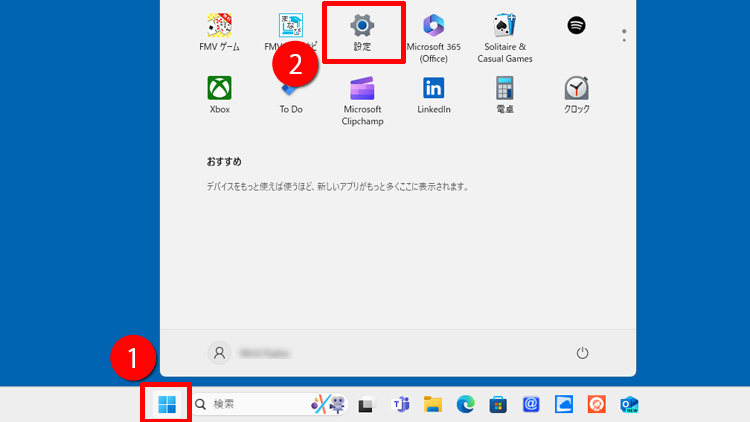Open the orange app icon in taskbar
Screen dimensions: 750x422
(x=596, y=405)
